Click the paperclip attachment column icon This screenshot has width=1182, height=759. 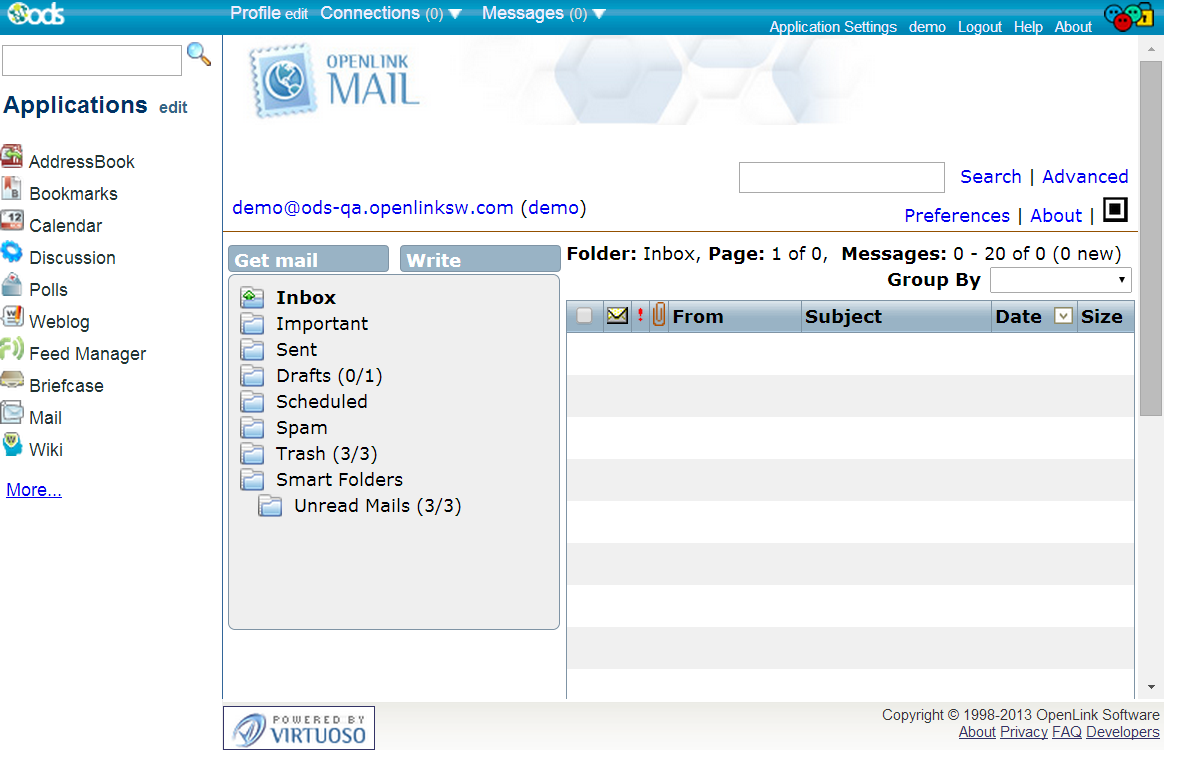[659, 314]
